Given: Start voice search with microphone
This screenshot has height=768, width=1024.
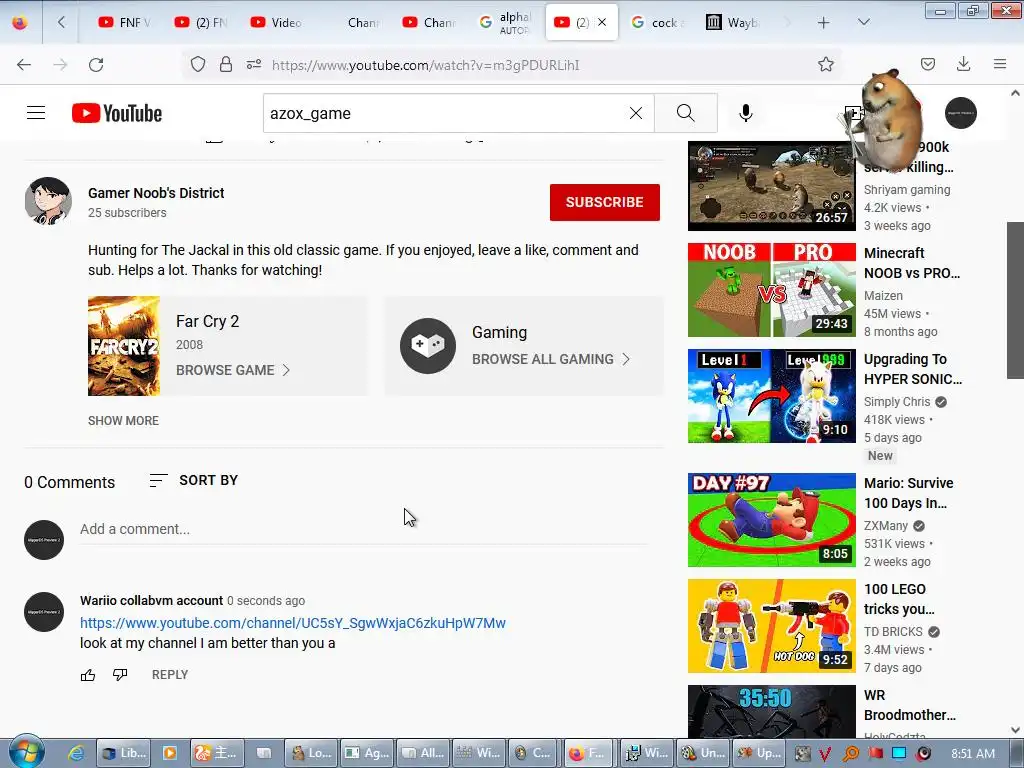Looking at the screenshot, I should pos(745,113).
